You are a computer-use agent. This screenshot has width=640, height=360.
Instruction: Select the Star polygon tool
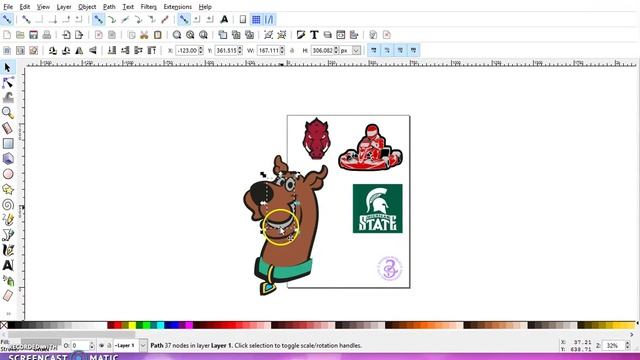(8, 189)
